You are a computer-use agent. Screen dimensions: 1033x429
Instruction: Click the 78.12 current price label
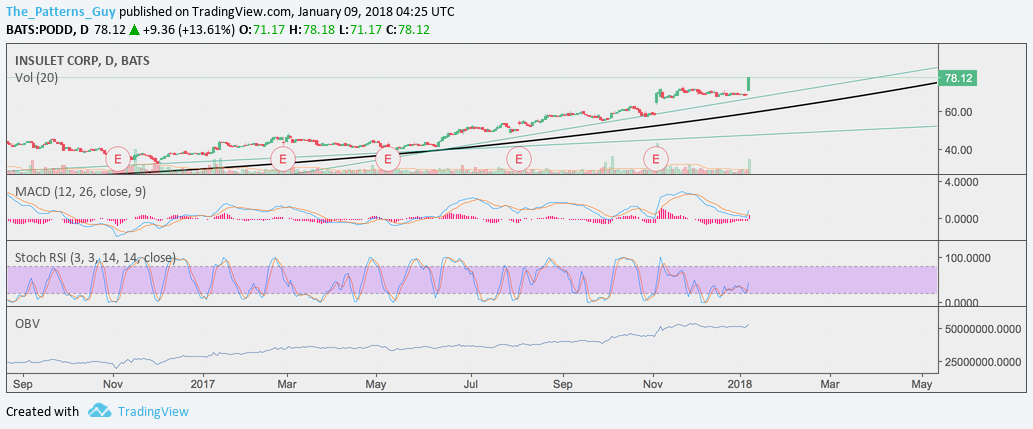[x=956, y=78]
